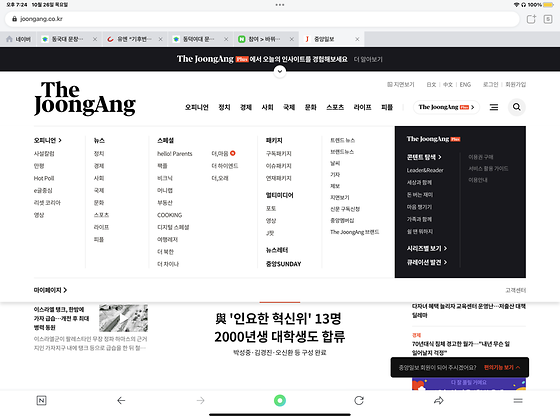Open 마이페이지 with arrow at menu bottom

point(50,290)
